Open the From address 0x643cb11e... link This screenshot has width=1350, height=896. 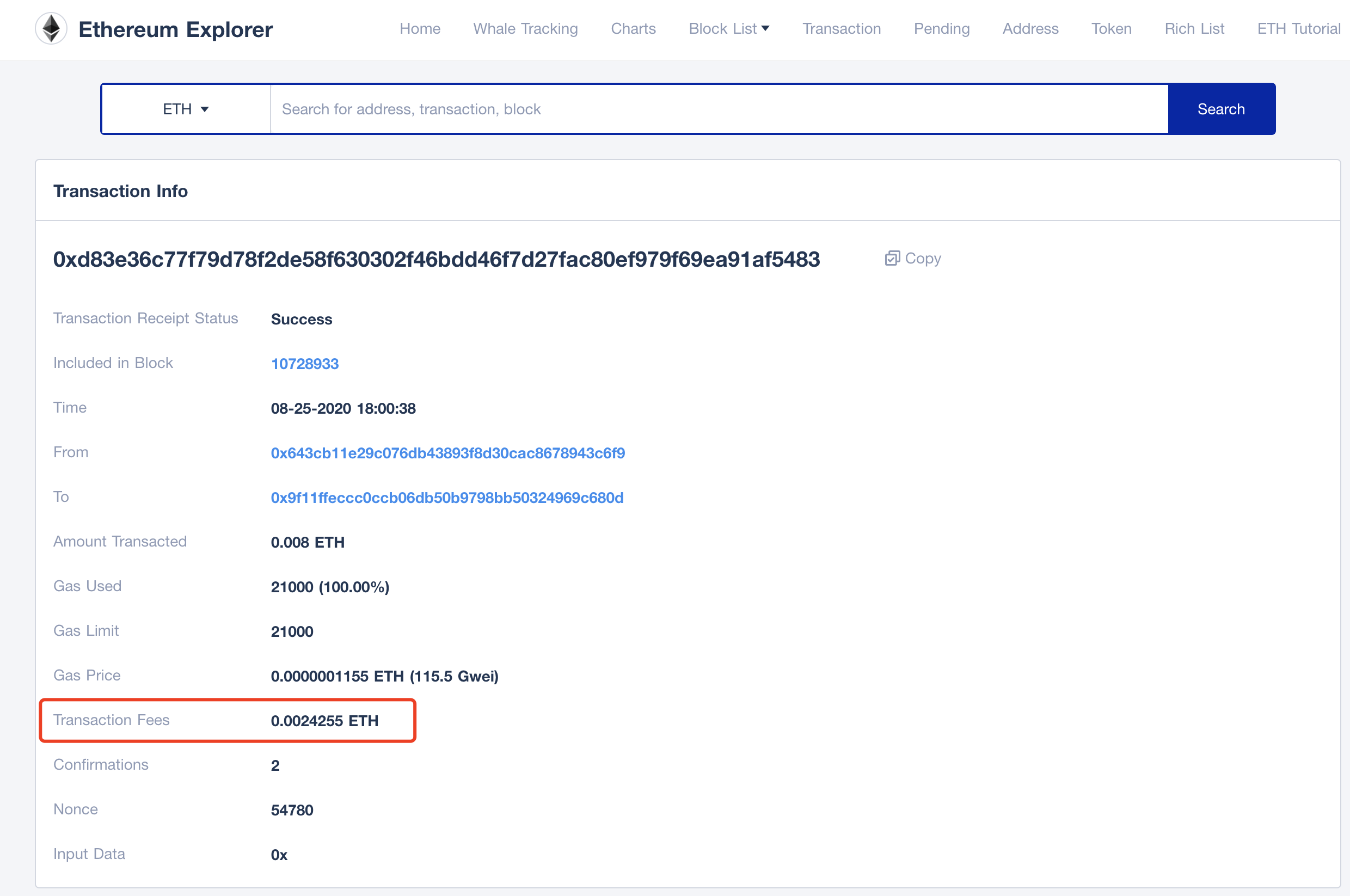click(448, 453)
